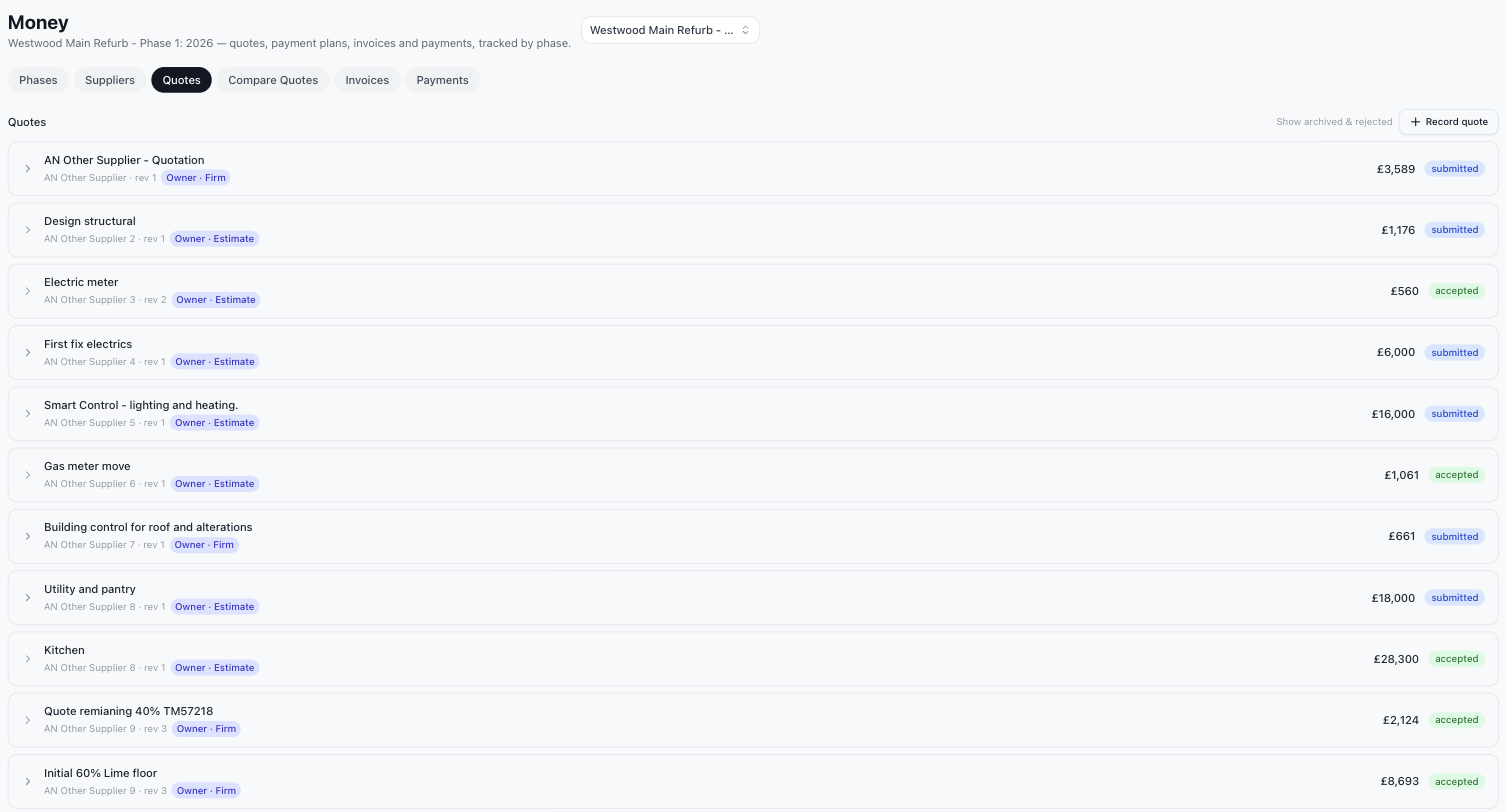1505x812 pixels.
Task: Switch to the Compare Quotes tab
Action: click(273, 80)
